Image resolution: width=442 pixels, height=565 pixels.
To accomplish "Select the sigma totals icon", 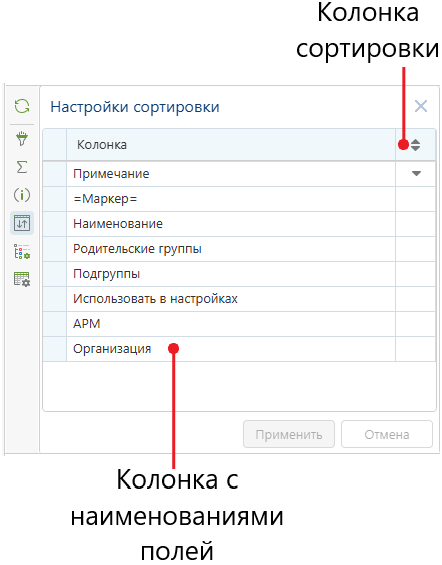I will (x=22, y=167).
